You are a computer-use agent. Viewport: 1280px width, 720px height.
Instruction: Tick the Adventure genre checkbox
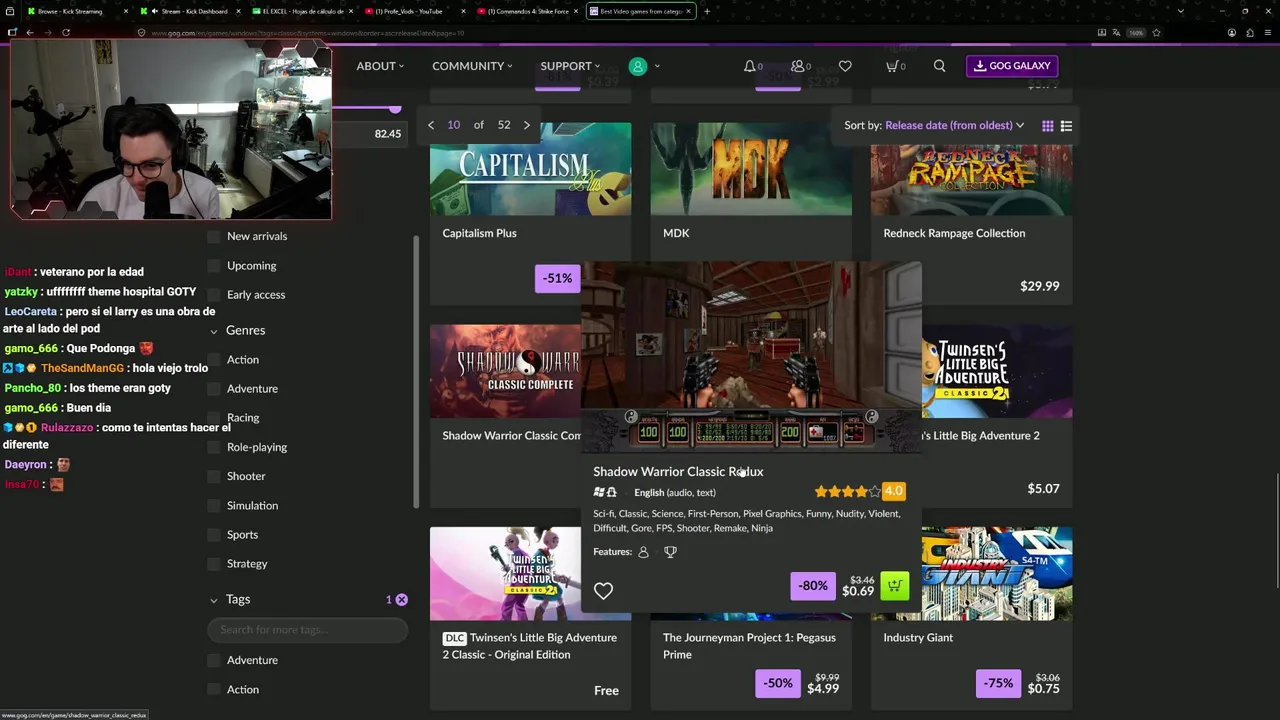(x=213, y=389)
